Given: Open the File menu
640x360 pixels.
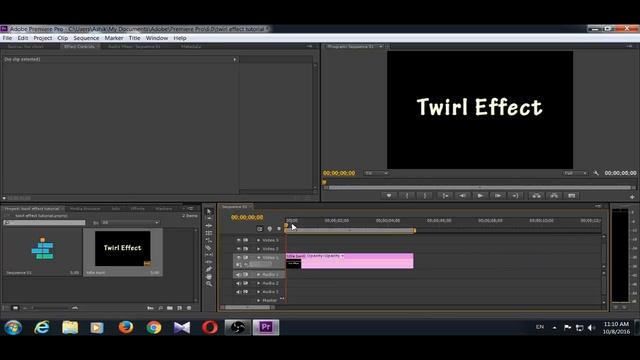Looking at the screenshot, I should [x=7, y=38].
